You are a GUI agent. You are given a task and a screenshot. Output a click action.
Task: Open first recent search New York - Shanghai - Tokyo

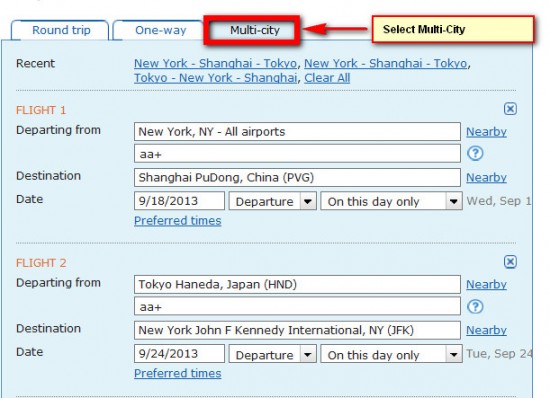coord(215,63)
